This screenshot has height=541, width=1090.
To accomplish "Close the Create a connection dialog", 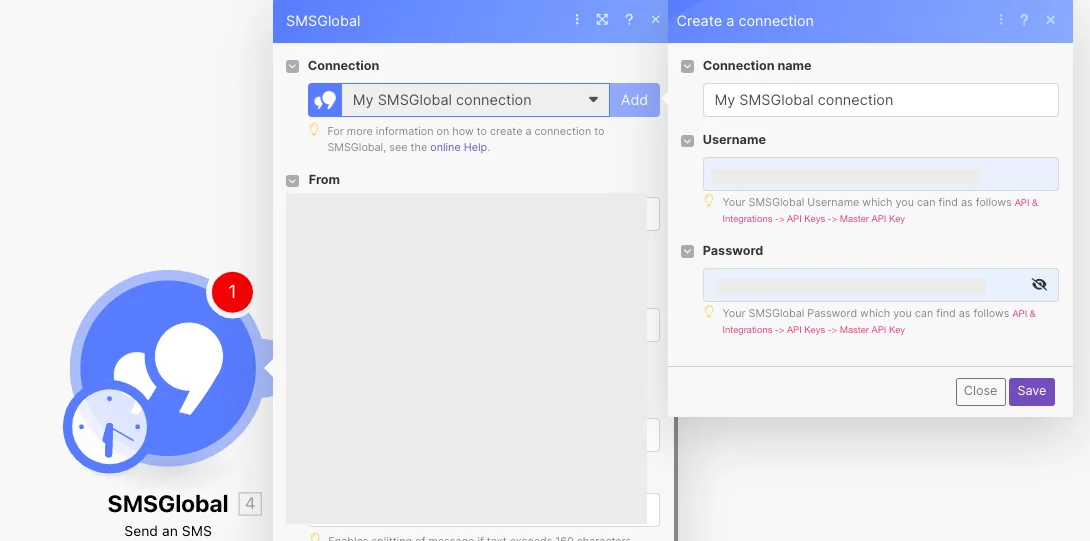I will pos(1050,20).
